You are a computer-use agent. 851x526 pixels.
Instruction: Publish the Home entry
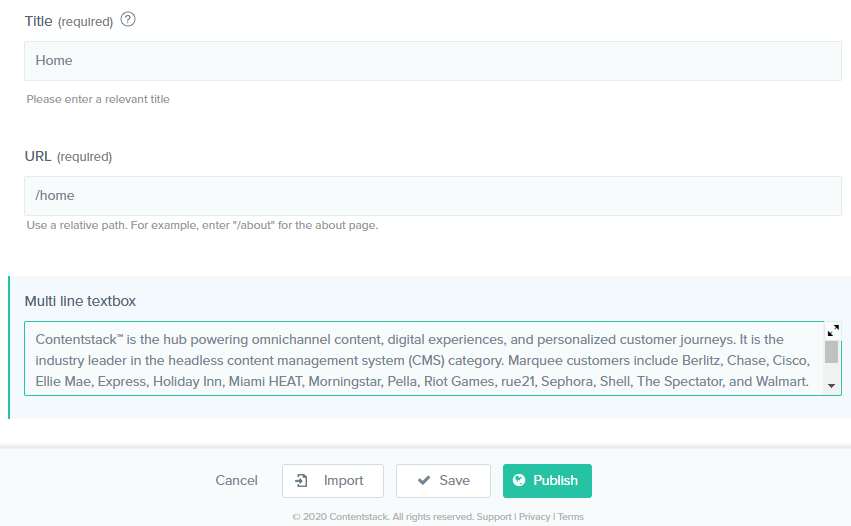click(x=547, y=481)
